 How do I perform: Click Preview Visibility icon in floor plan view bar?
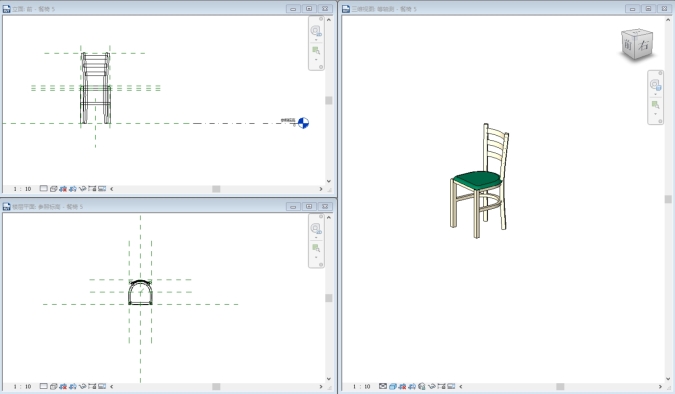click(102, 386)
